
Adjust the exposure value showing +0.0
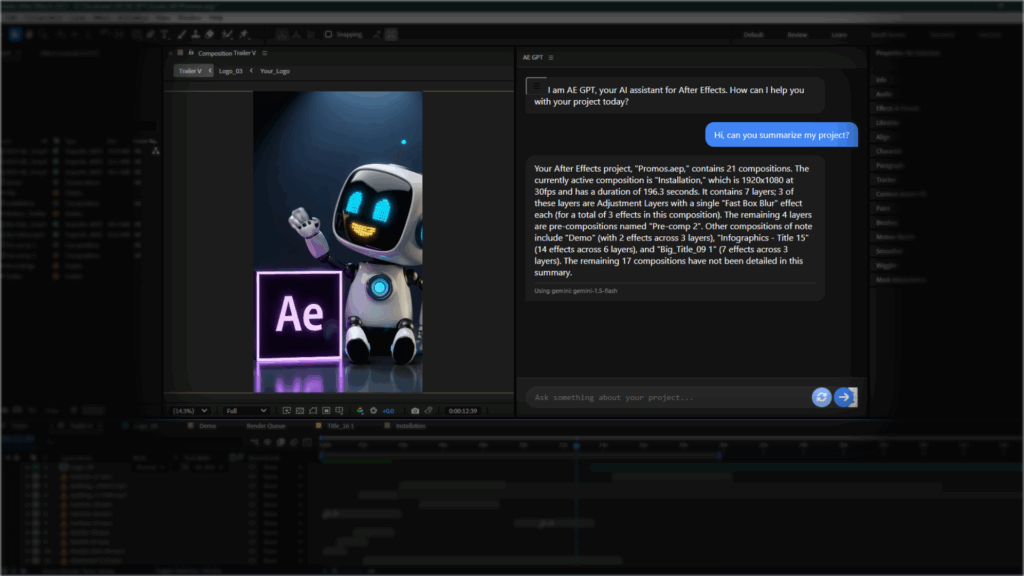[x=388, y=410]
